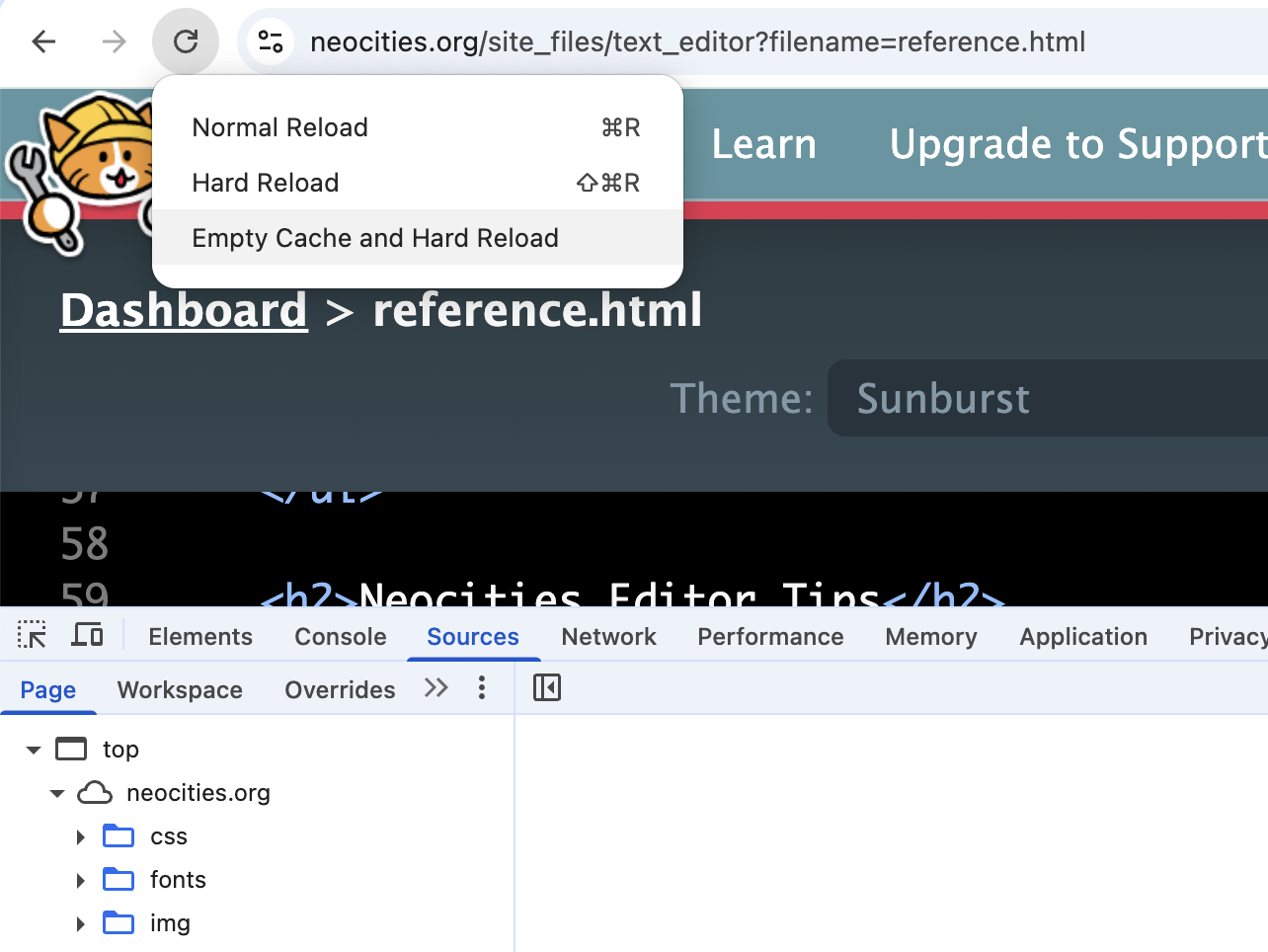The height and width of the screenshot is (952, 1268).
Task: Open the Application tab
Action: [1083, 637]
